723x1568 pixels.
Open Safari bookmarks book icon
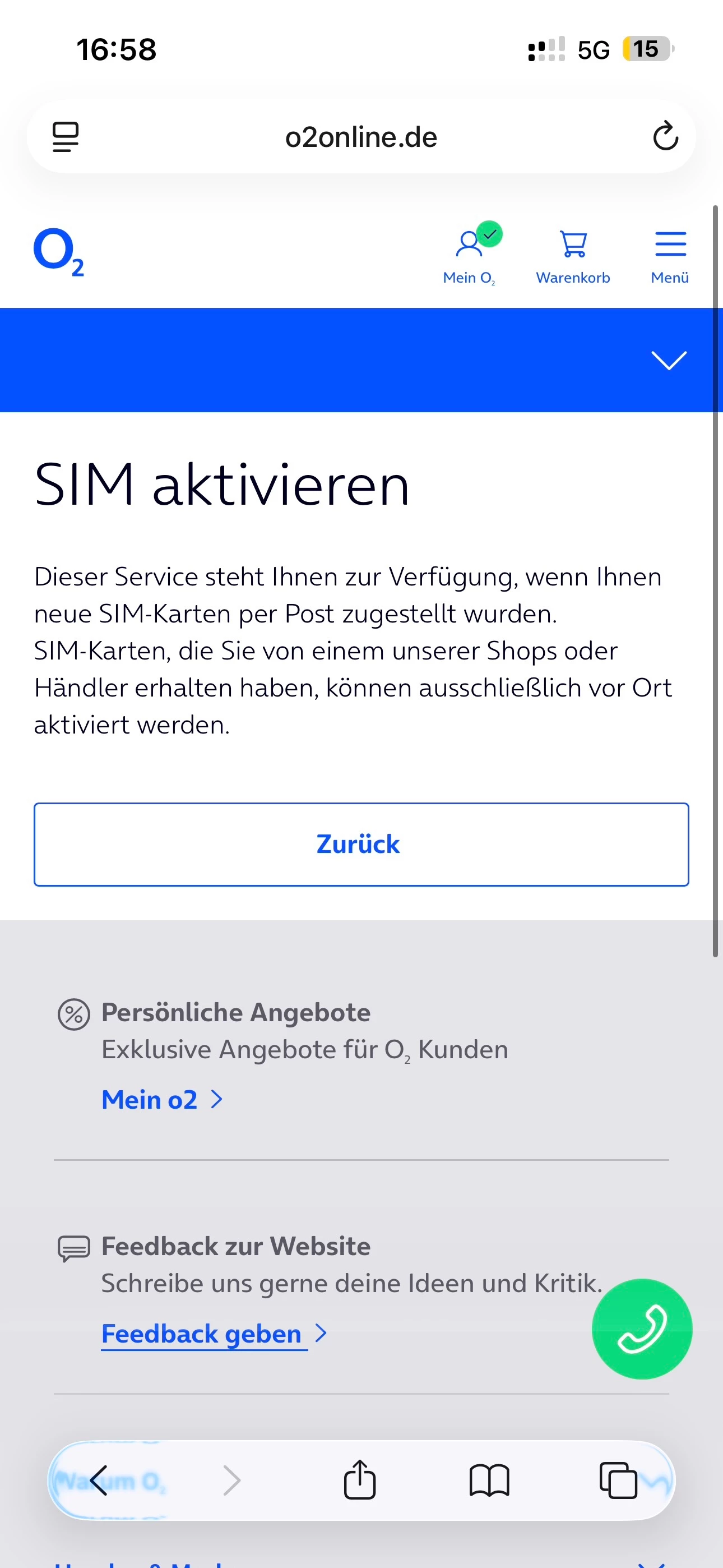pos(489,1480)
